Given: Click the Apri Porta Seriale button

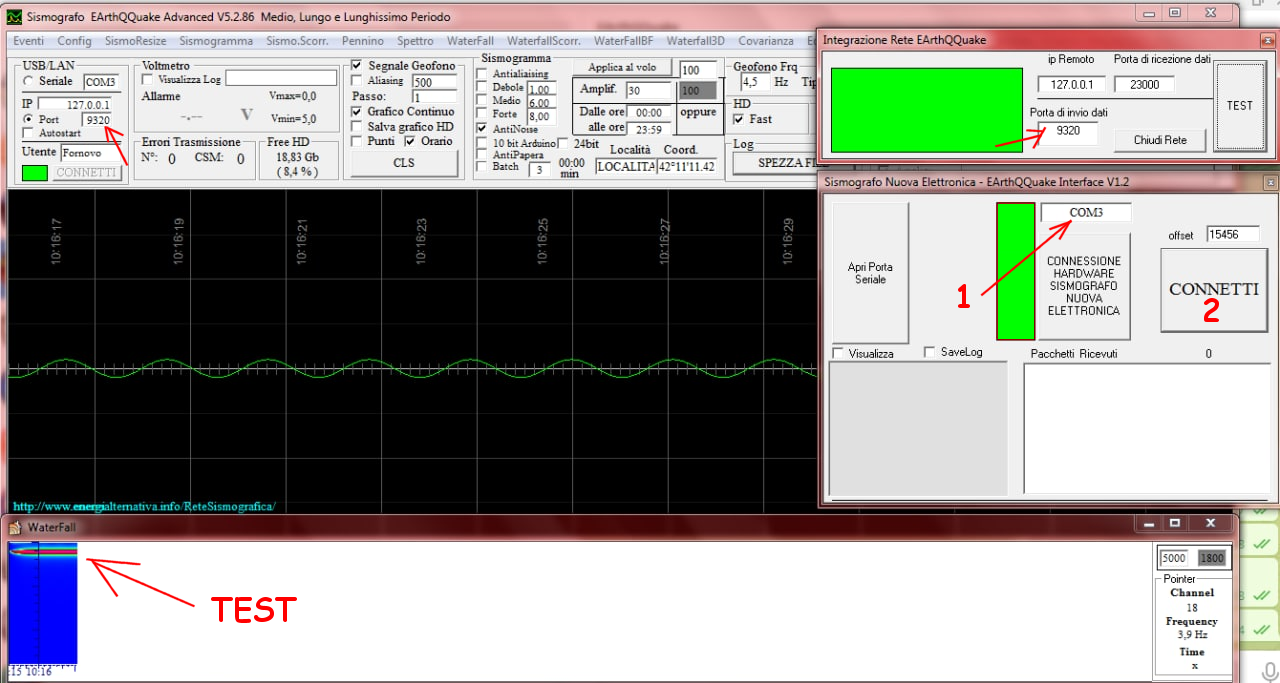Looking at the screenshot, I should pos(871,273).
